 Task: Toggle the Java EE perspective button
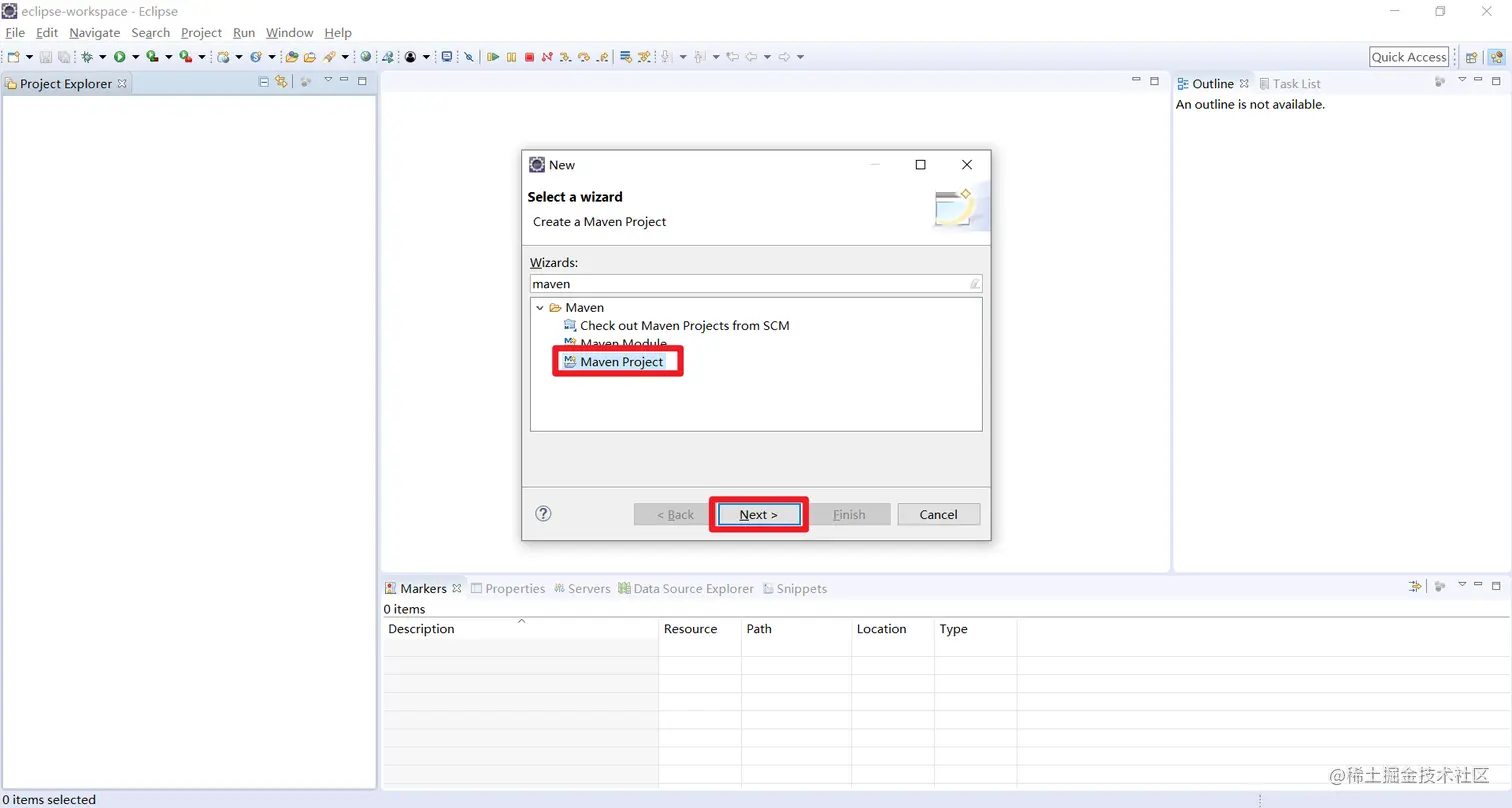(x=1495, y=57)
